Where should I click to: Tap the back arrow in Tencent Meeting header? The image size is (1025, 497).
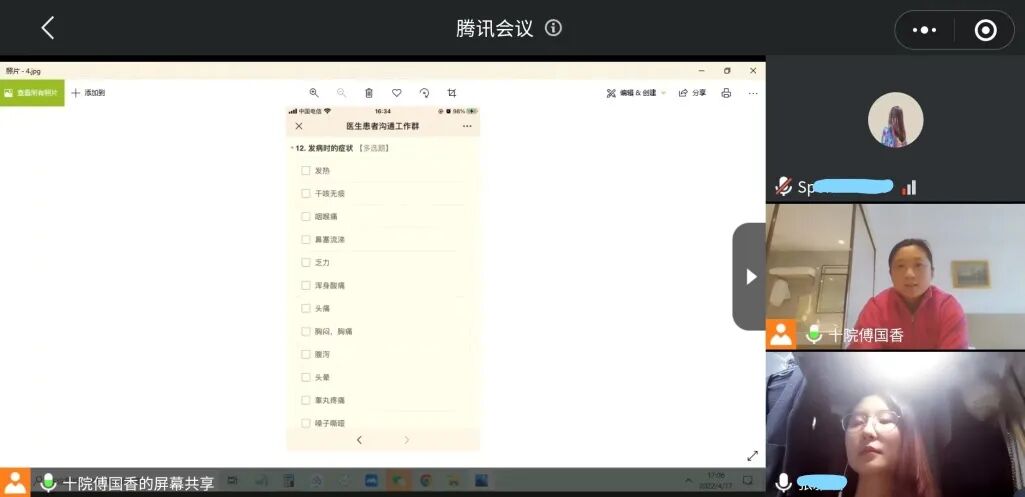pyautogui.click(x=48, y=28)
